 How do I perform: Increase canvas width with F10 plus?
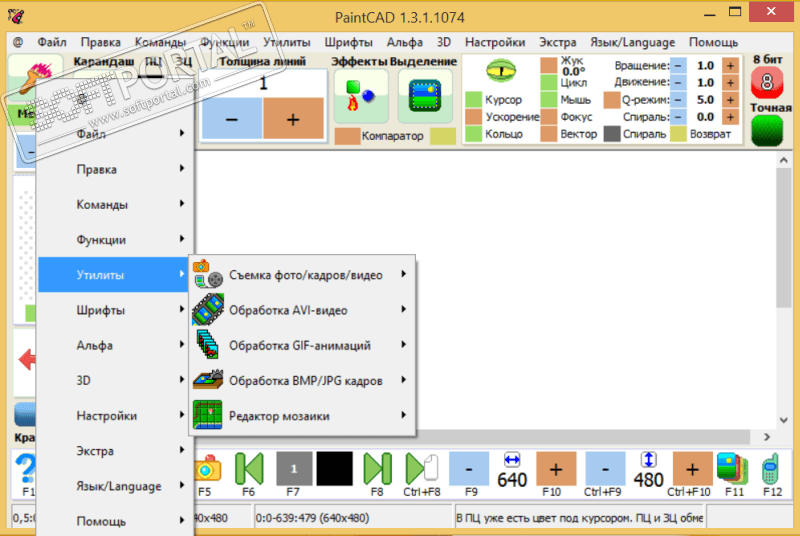click(556, 468)
